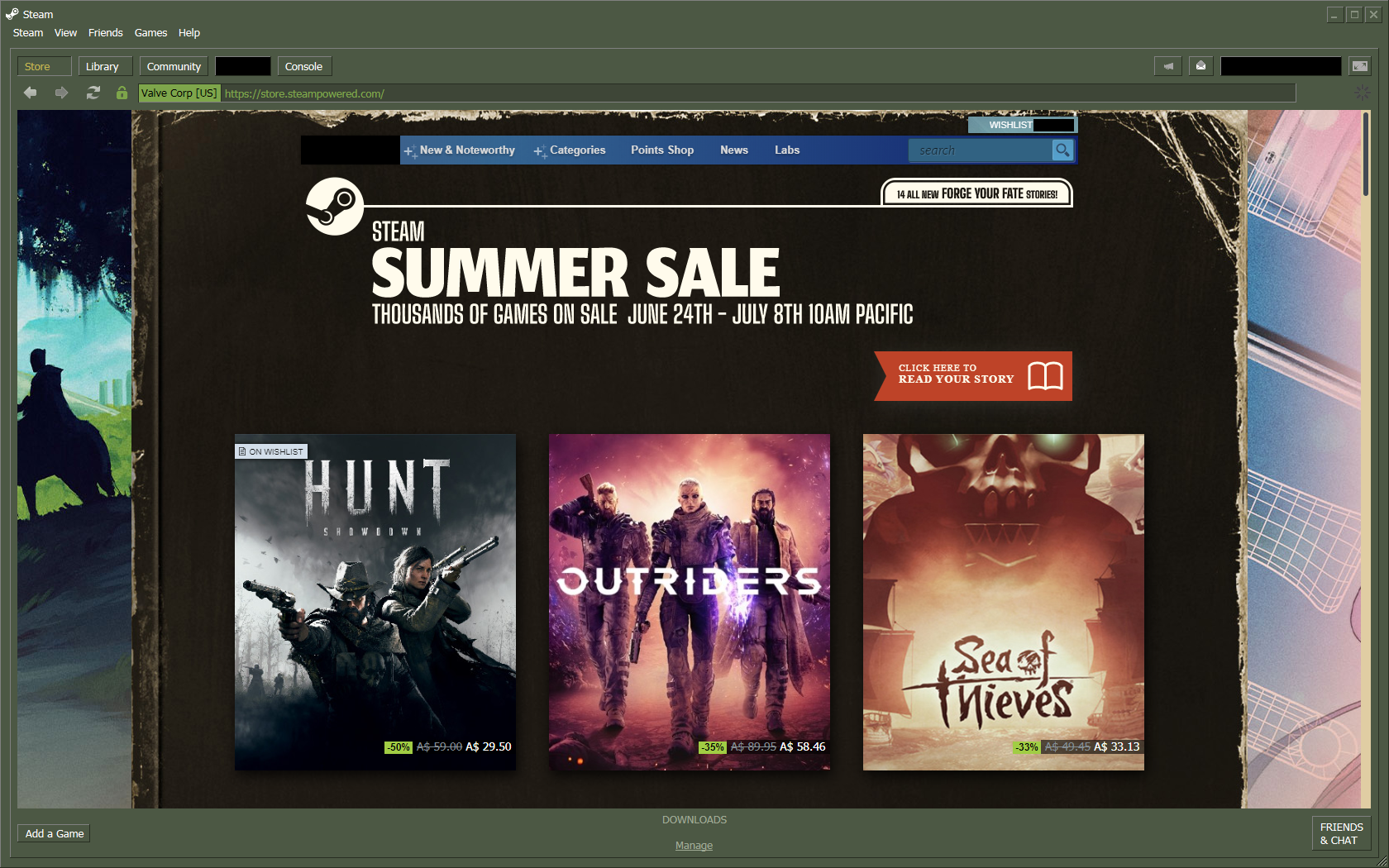Click the Steam icon in title bar
1389x868 pixels.
(12, 14)
